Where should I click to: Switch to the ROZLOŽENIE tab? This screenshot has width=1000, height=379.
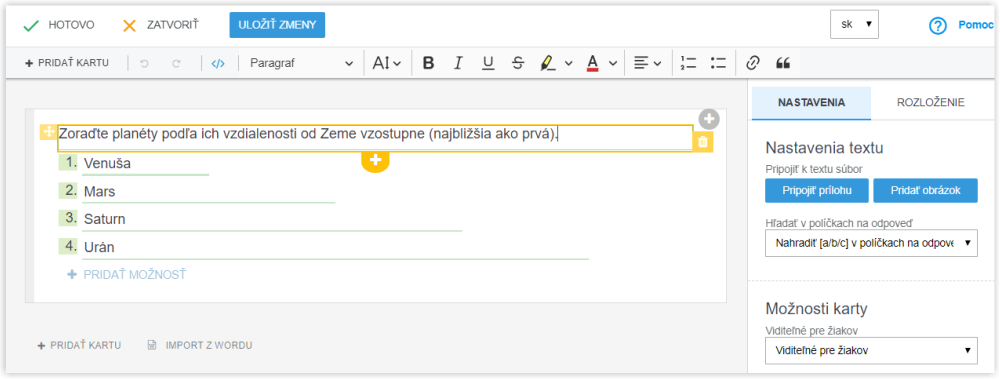(930, 102)
